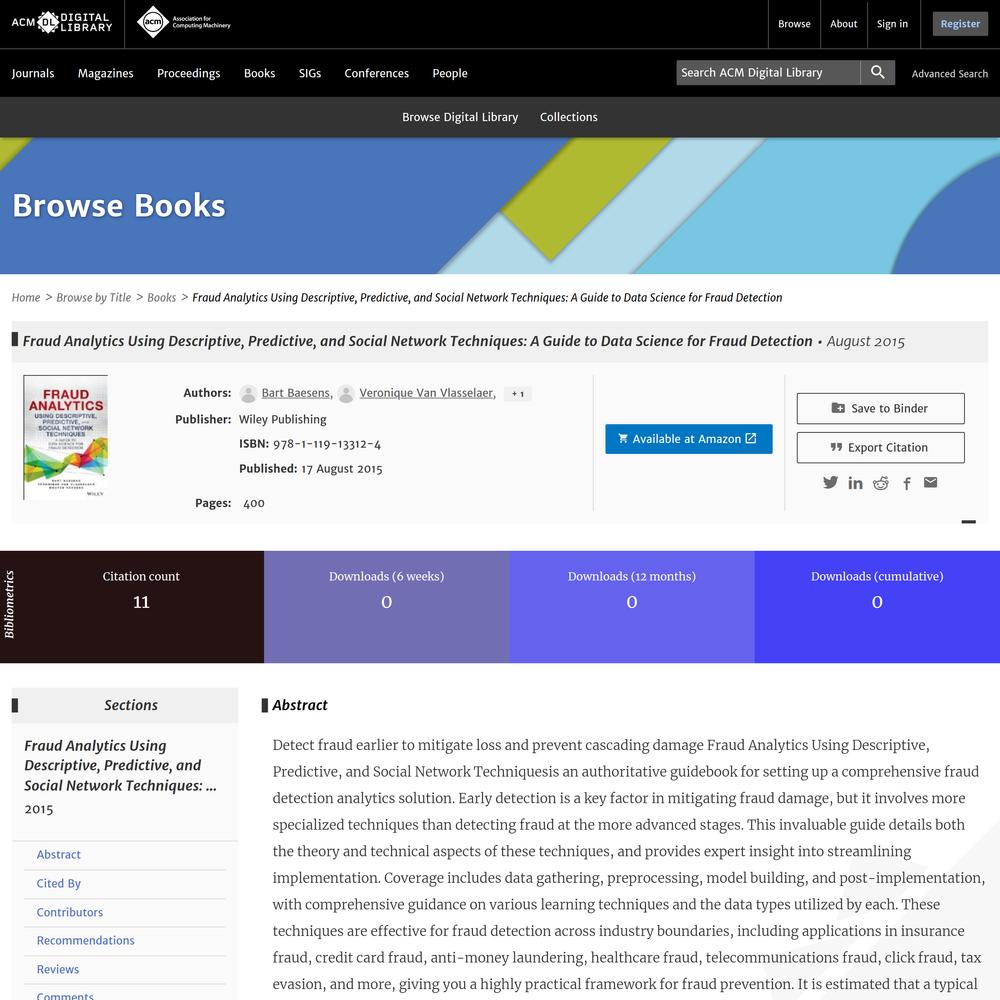Click Downloads (6 weeks) metric tile
The image size is (1000, 1000).
[386, 607]
